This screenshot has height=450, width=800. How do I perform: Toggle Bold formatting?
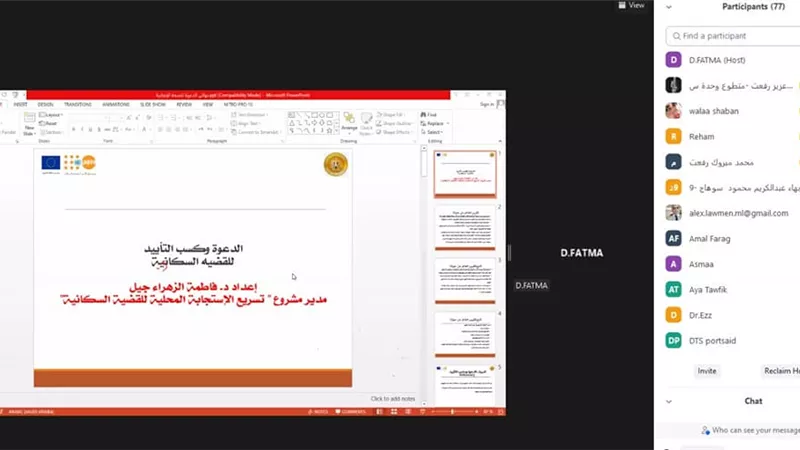[x=73, y=130]
